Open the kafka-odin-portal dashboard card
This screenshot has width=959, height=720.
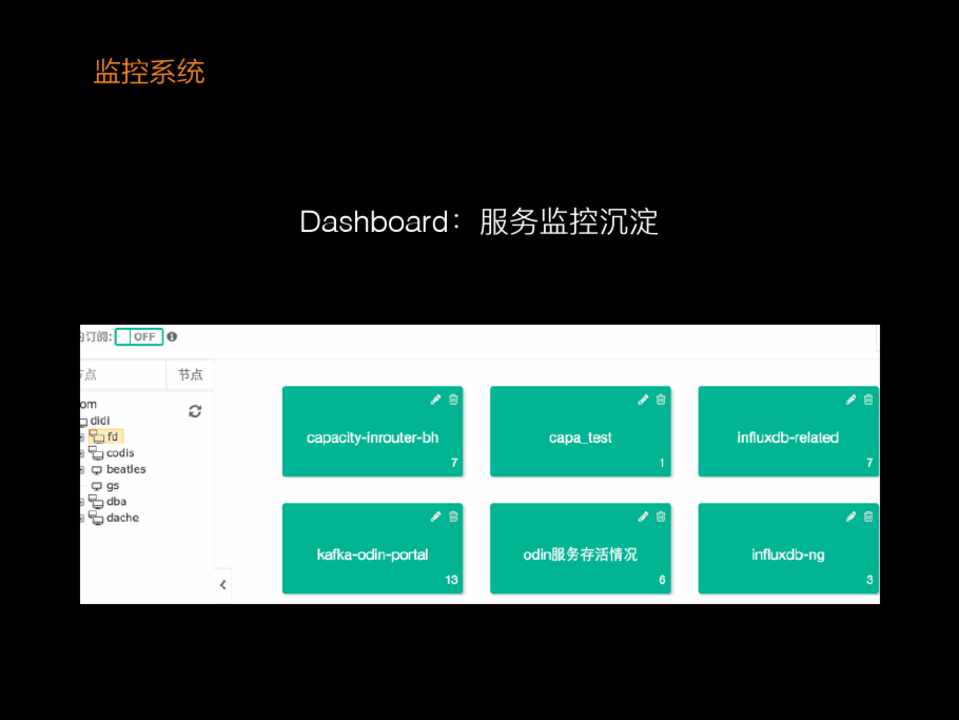click(372, 554)
